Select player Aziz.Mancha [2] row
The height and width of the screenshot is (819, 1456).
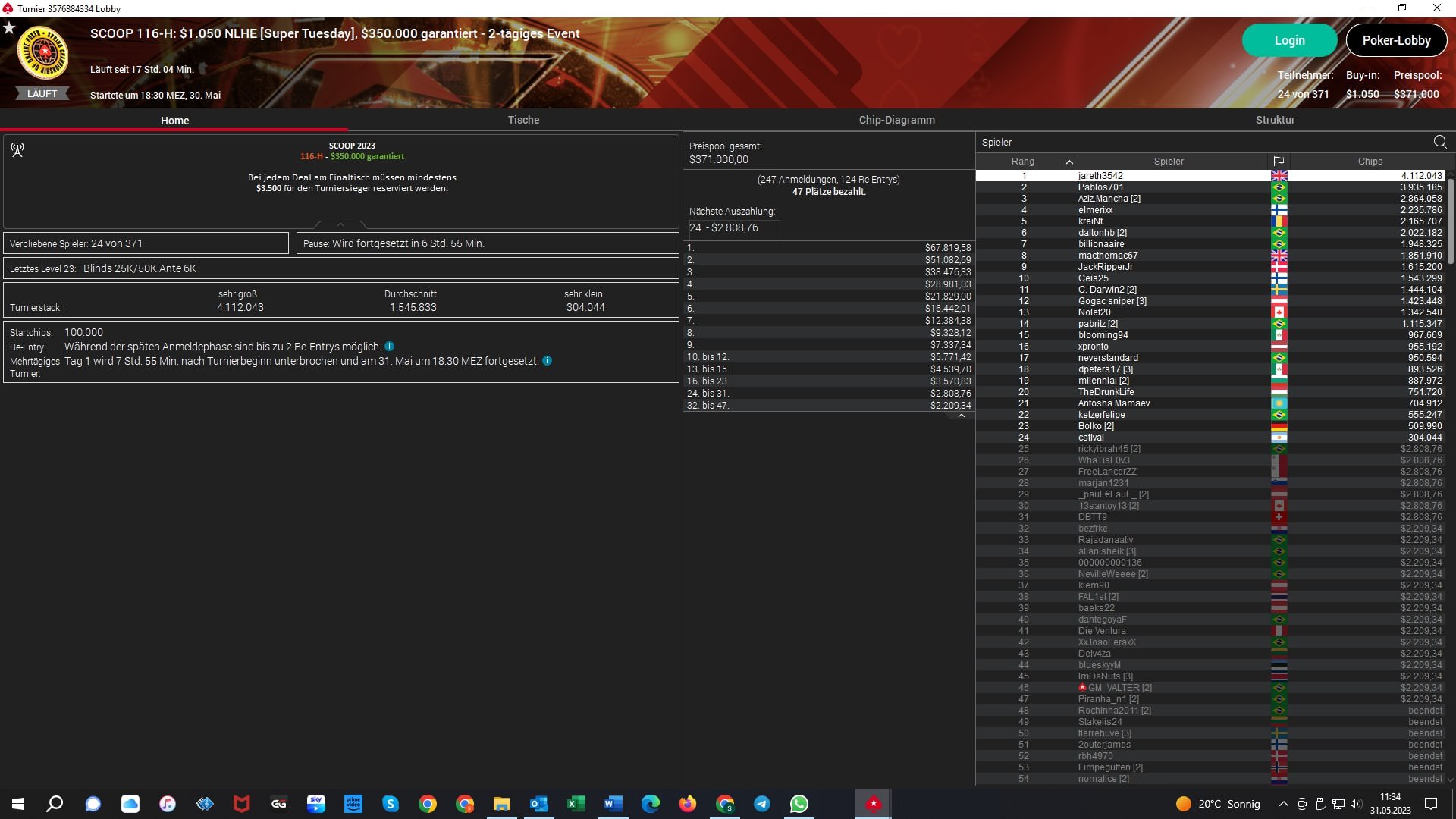(x=1210, y=199)
